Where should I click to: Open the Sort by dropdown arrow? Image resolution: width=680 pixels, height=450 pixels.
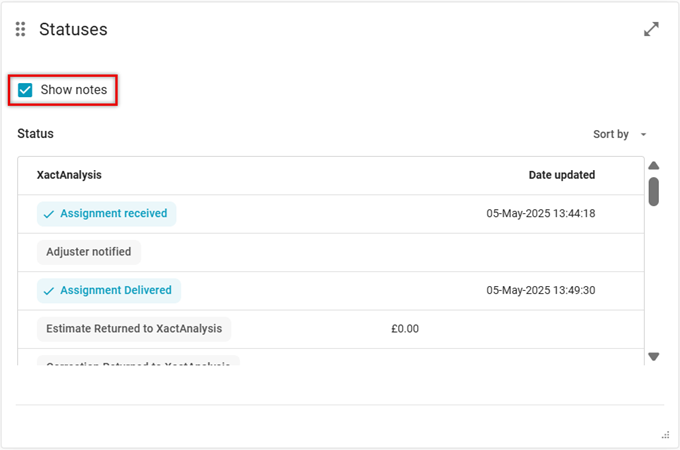643,134
